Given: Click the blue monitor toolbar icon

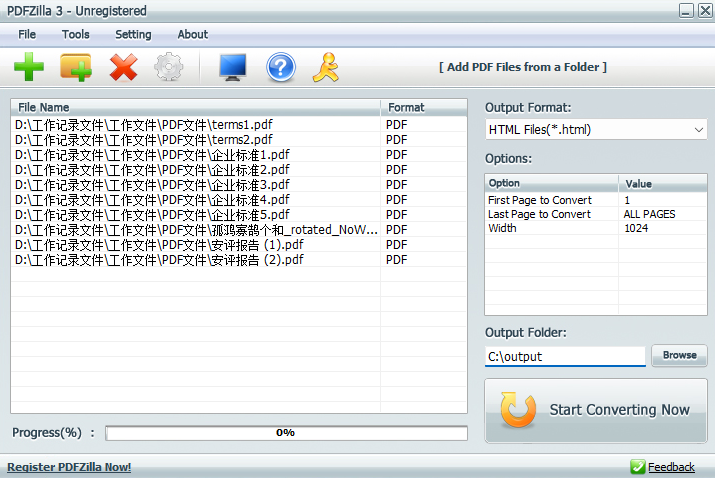Looking at the screenshot, I should (x=233, y=67).
